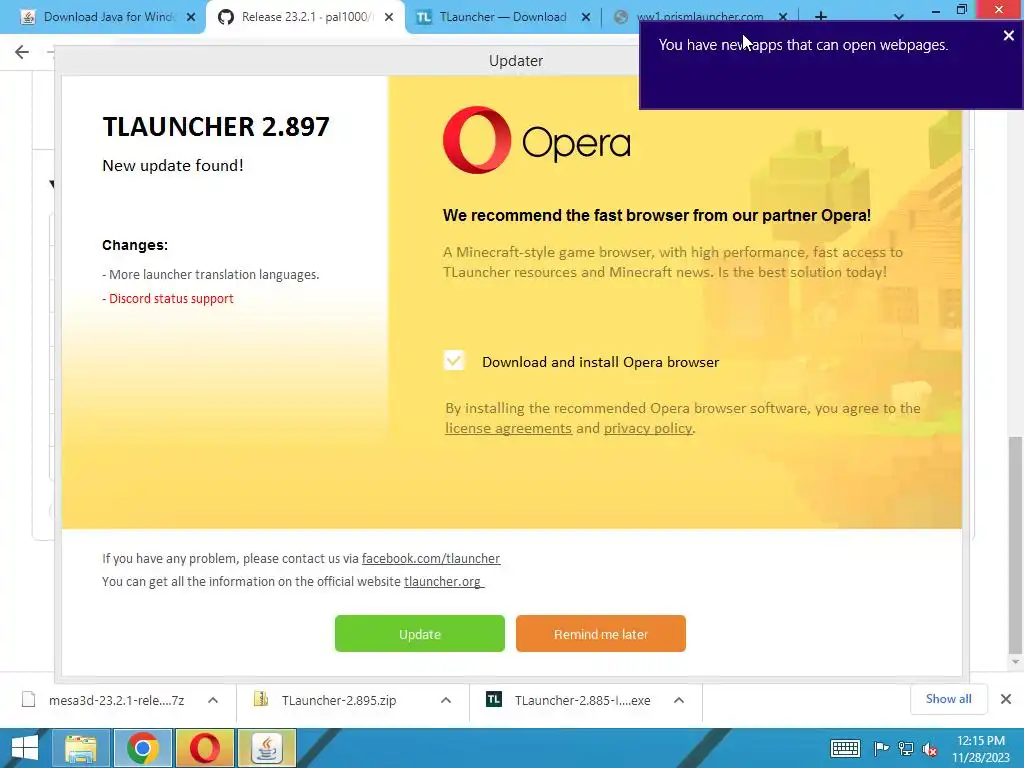Open the privacy policy link
Image resolution: width=1024 pixels, height=768 pixels.
[647, 428]
